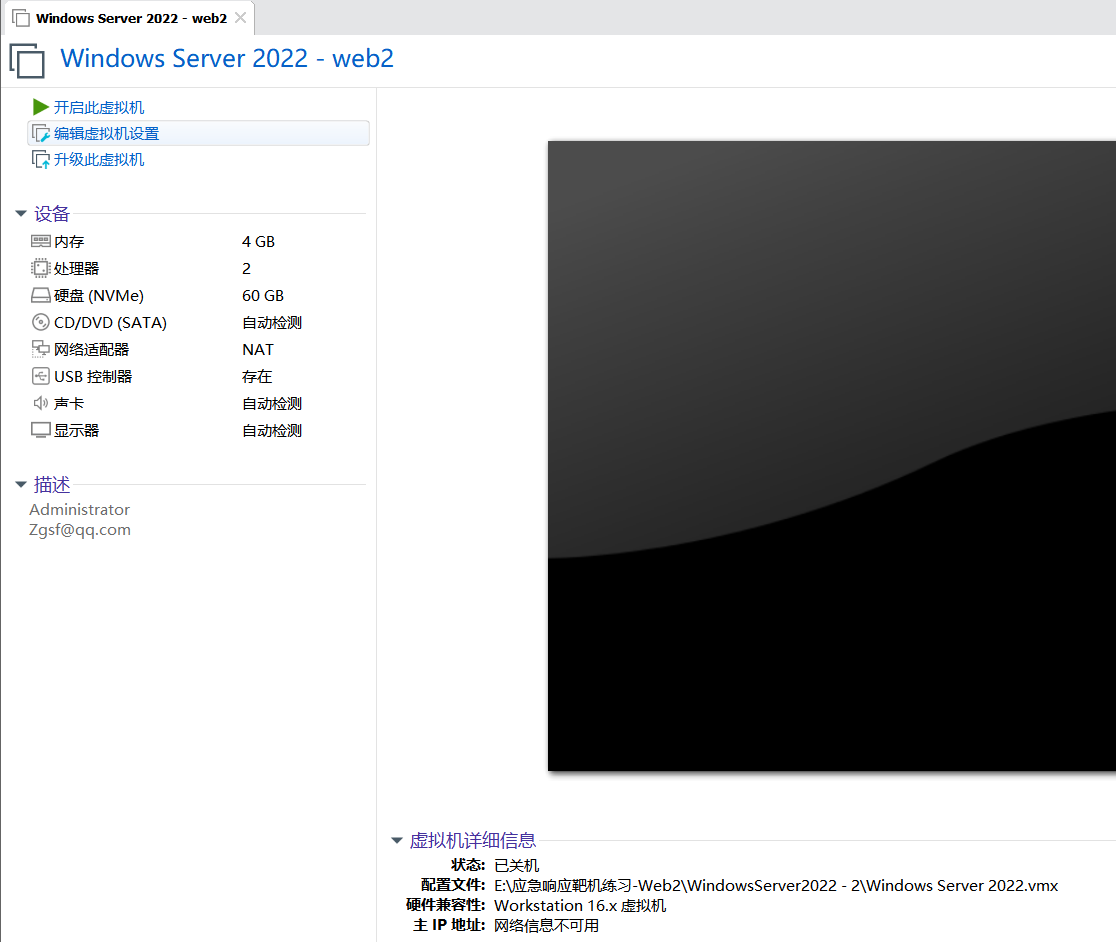Click the 主 IP 地址 label
The width and height of the screenshot is (1116, 942).
coord(449,925)
